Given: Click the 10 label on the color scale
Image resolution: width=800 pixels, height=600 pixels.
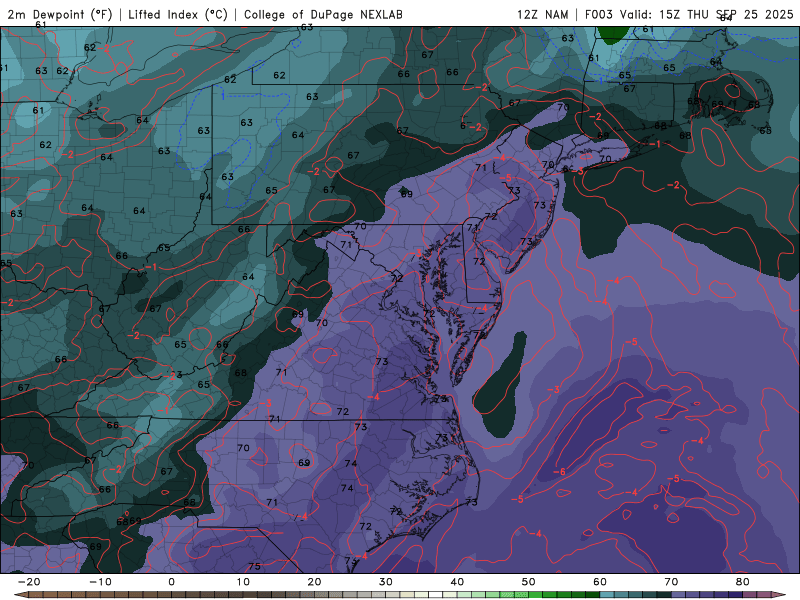Looking at the screenshot, I should click(243, 582).
